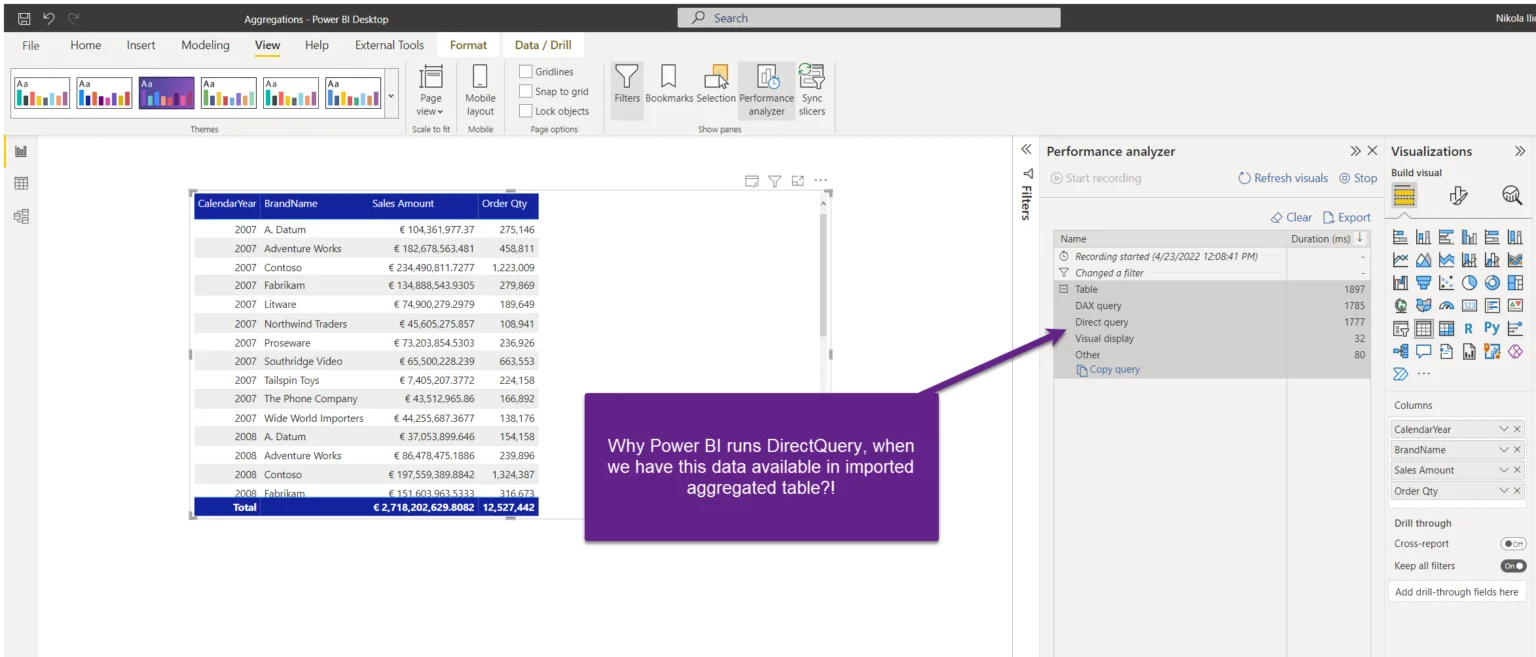This screenshot has width=1536, height=657.
Task: Enable the Gridlines checkbox
Action: tap(526, 72)
